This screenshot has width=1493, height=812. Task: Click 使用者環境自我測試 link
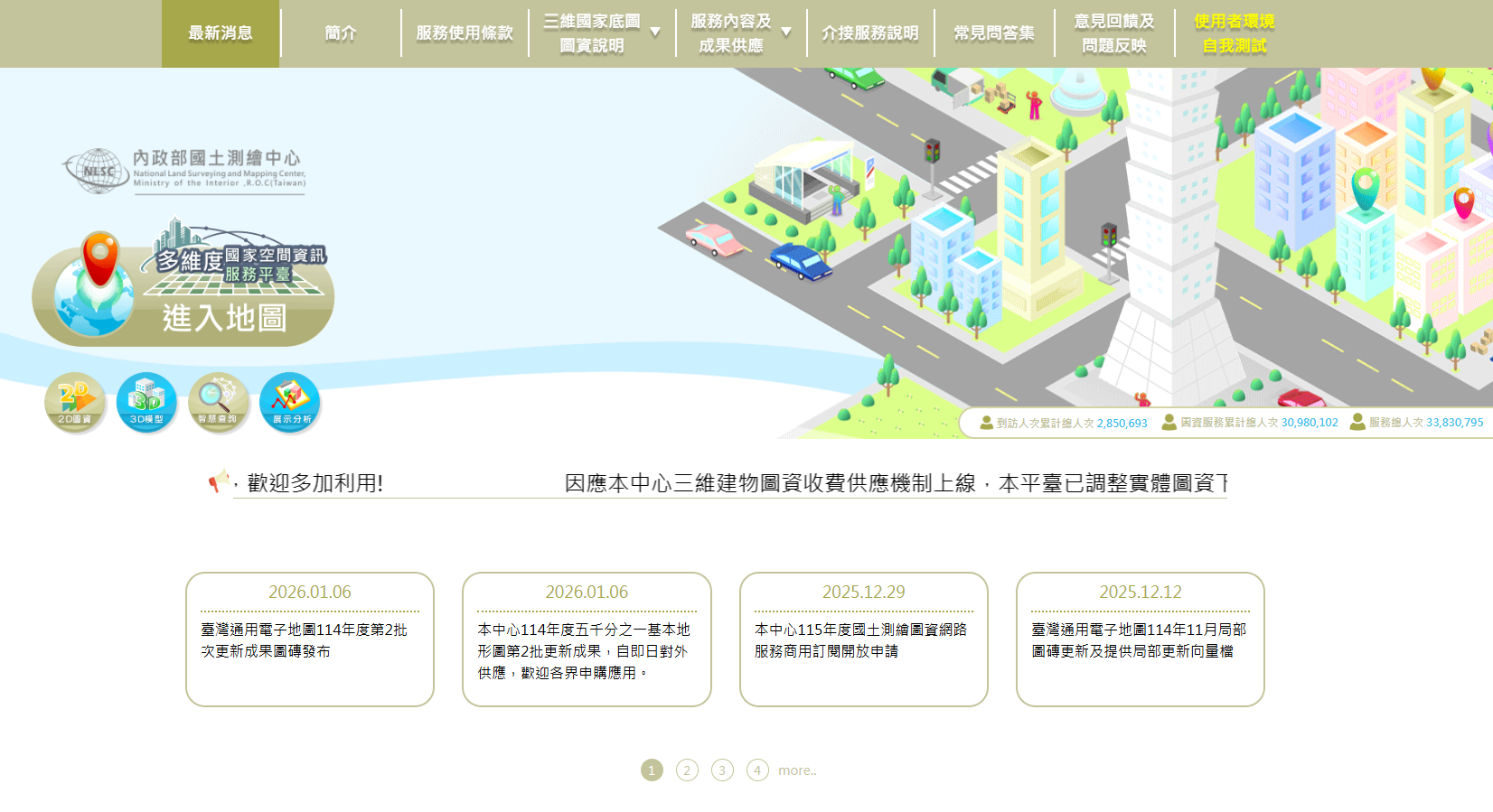[x=1234, y=33]
